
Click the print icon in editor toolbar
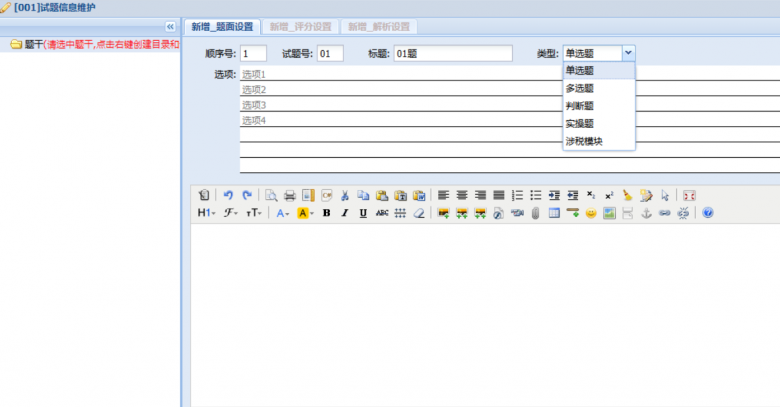[289, 195]
